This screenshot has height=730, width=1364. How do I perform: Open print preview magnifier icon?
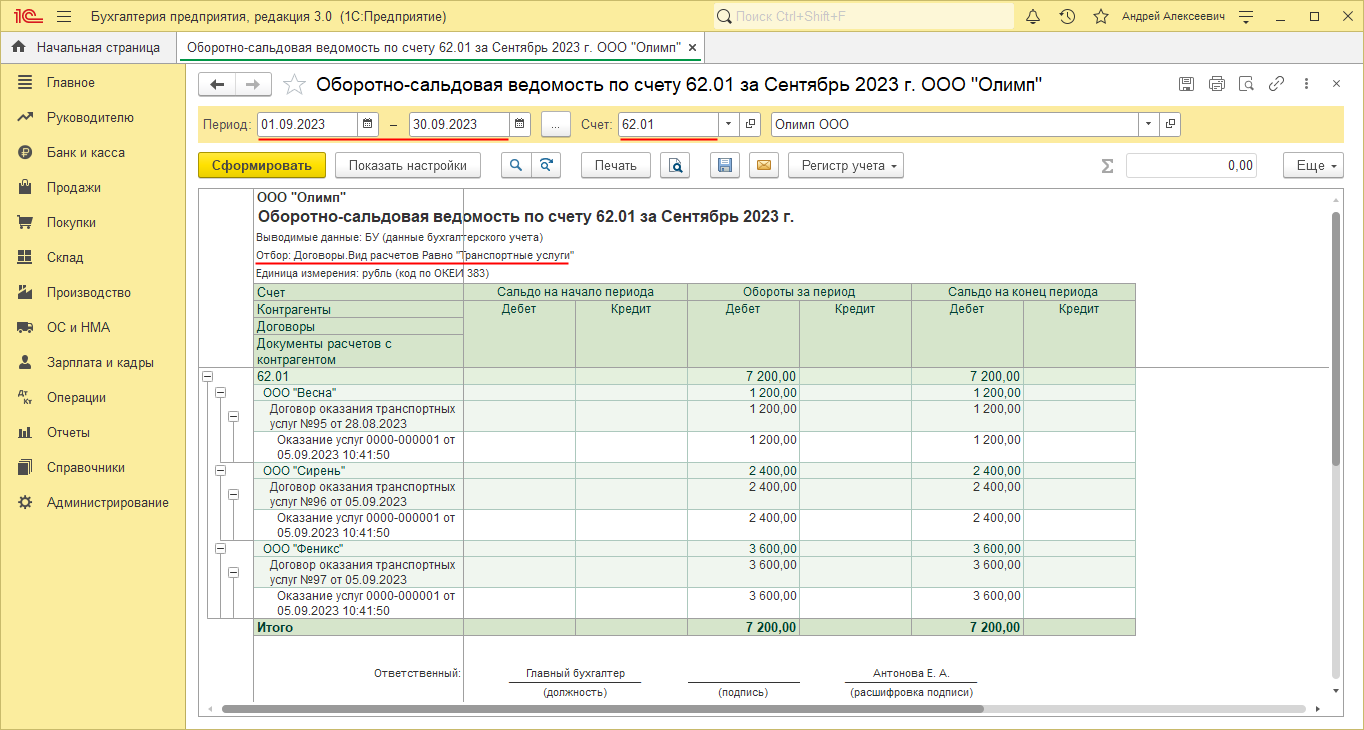[676, 166]
